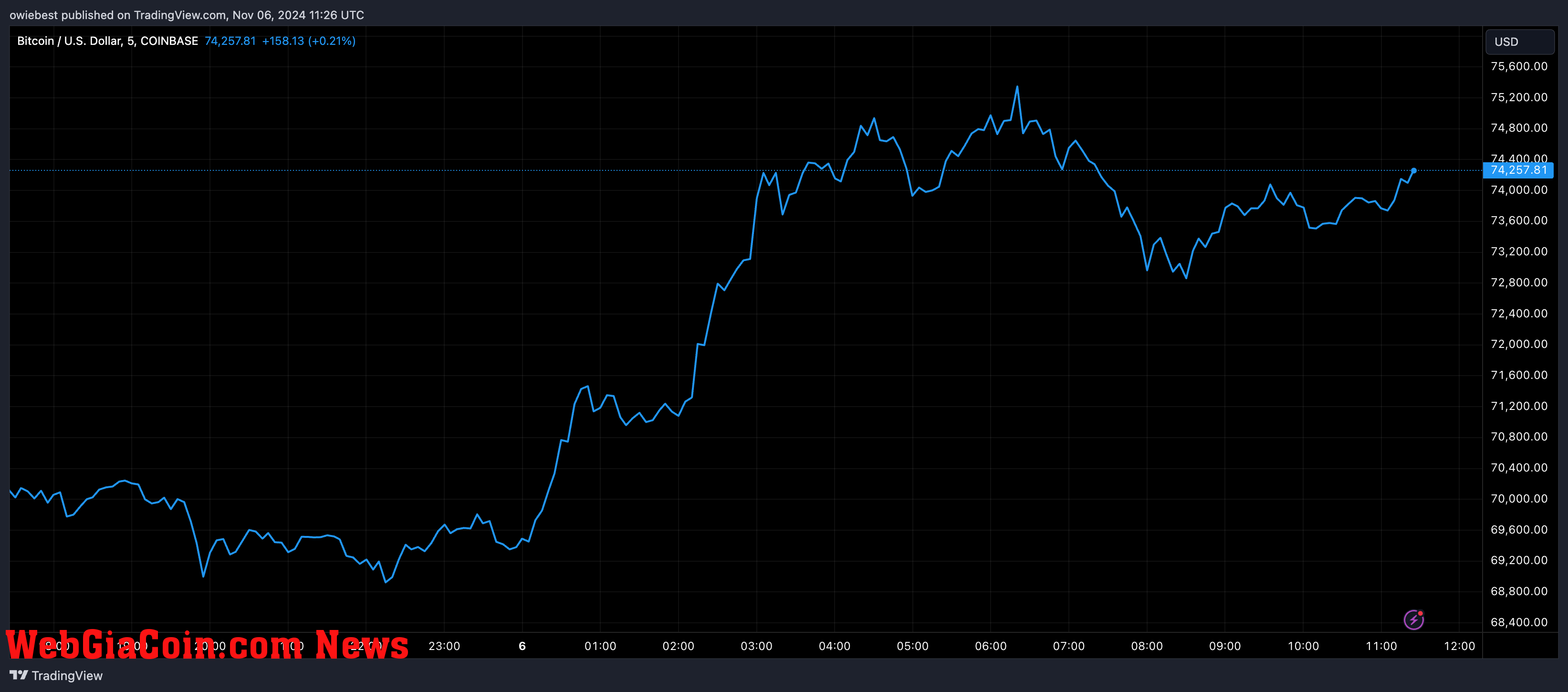Click the 73,200.00 price axis label
The image size is (1568, 692).
pos(1519,252)
